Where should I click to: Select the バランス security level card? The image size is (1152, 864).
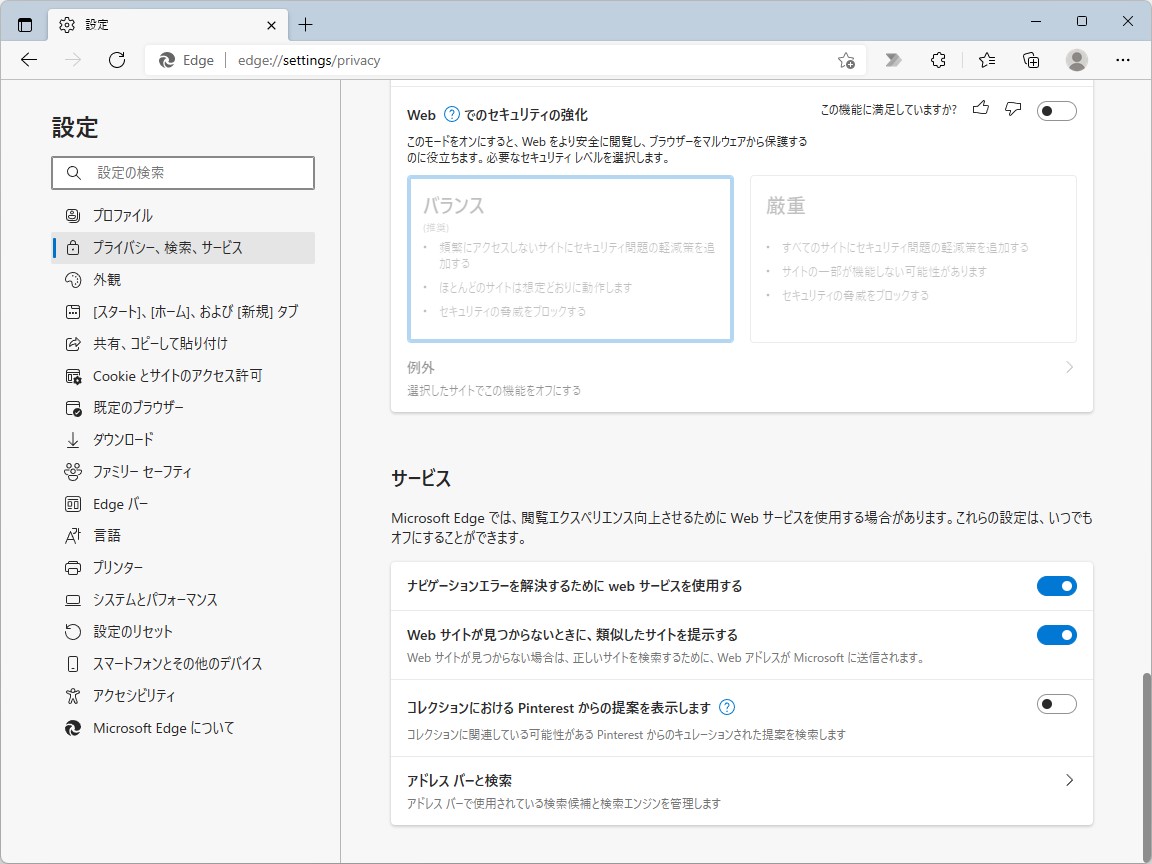(570, 258)
